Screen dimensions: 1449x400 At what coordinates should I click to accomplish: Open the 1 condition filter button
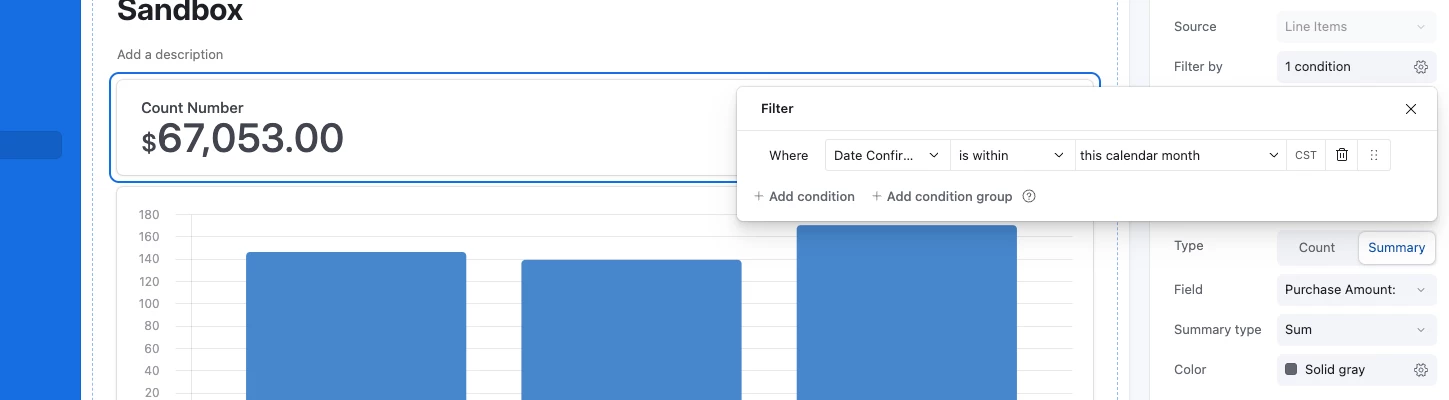(x=1357, y=67)
